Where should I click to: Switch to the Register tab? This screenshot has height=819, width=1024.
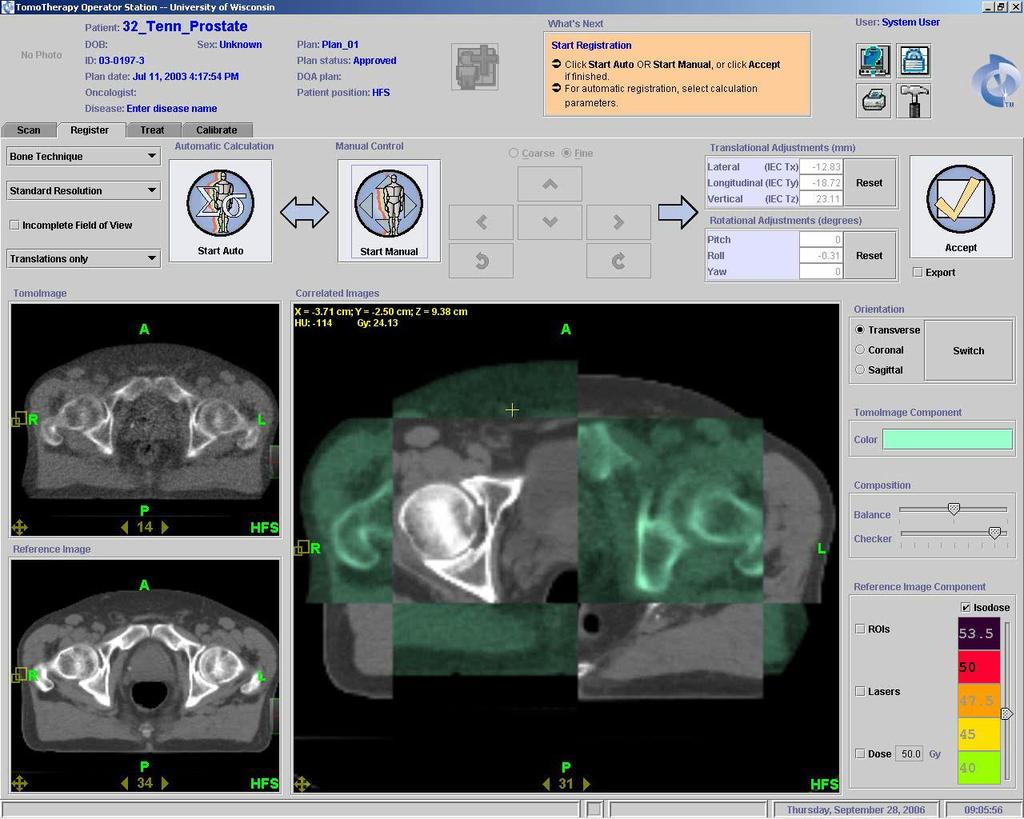pos(89,130)
